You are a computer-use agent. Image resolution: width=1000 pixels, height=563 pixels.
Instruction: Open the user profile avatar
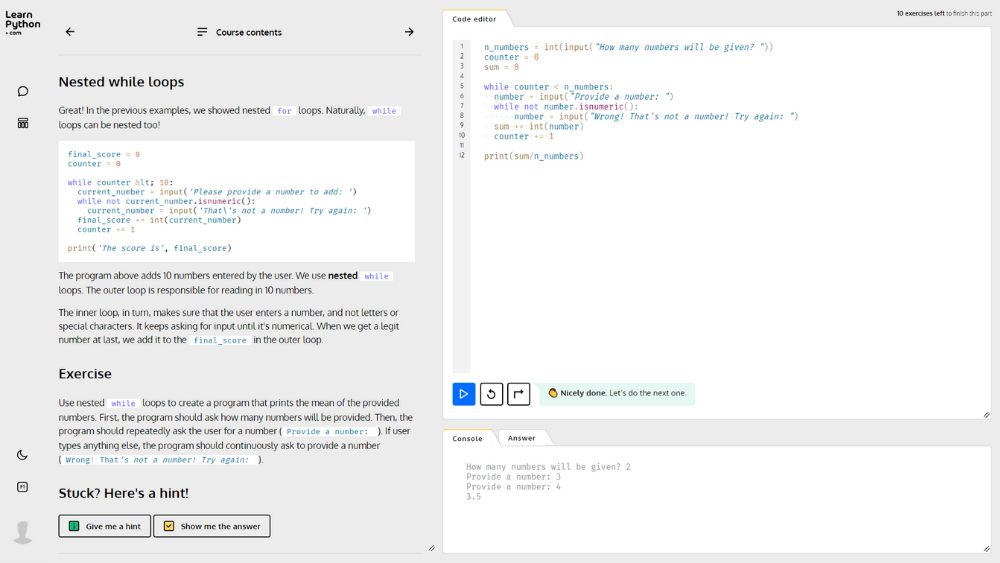23,532
